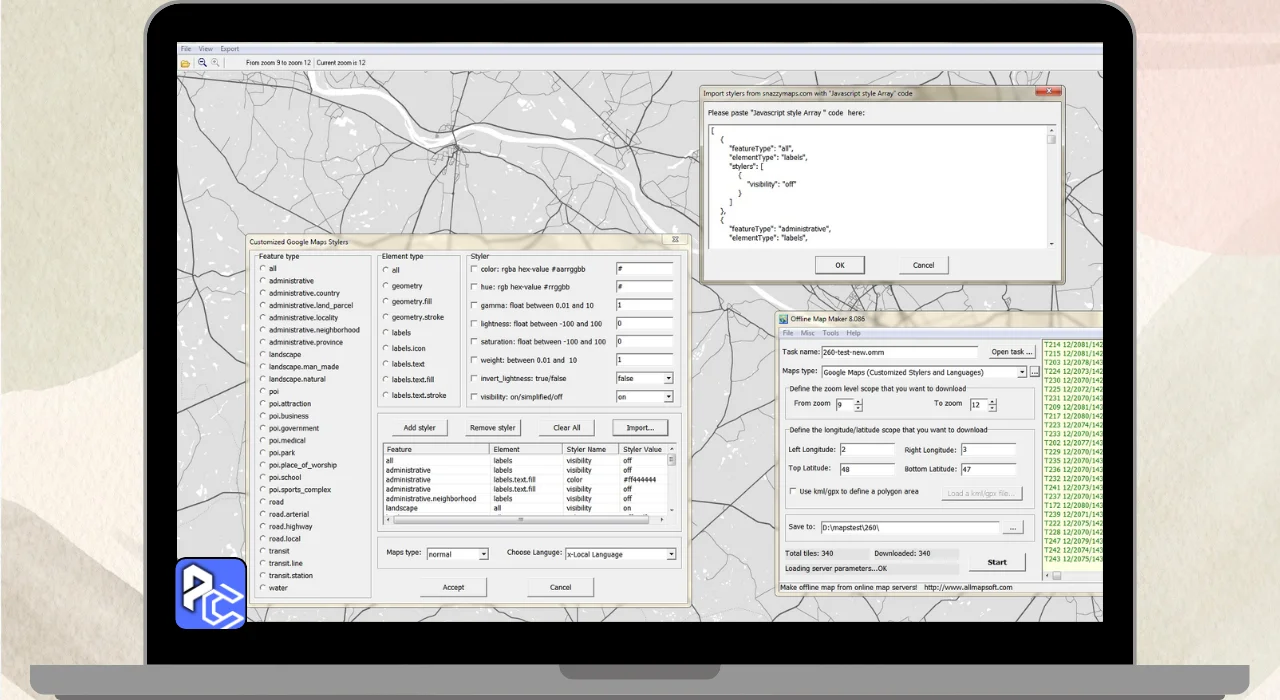Click the zoom out magnifier icon
1280x700 pixels.
202,63
